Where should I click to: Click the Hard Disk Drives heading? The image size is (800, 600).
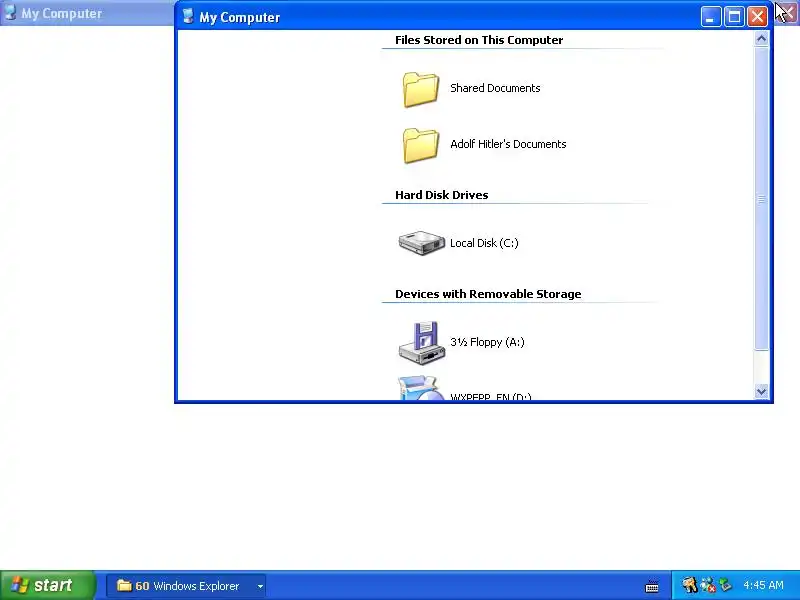pyautogui.click(x=441, y=195)
